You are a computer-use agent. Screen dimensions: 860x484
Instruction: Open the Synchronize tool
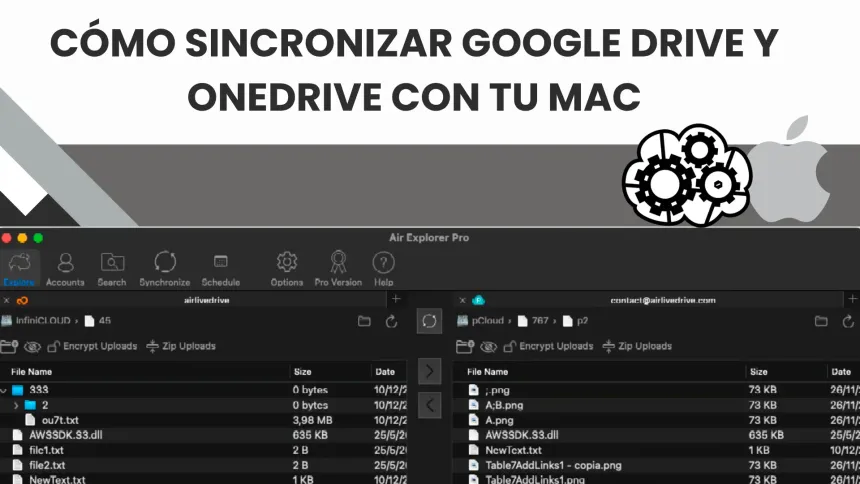(x=165, y=269)
